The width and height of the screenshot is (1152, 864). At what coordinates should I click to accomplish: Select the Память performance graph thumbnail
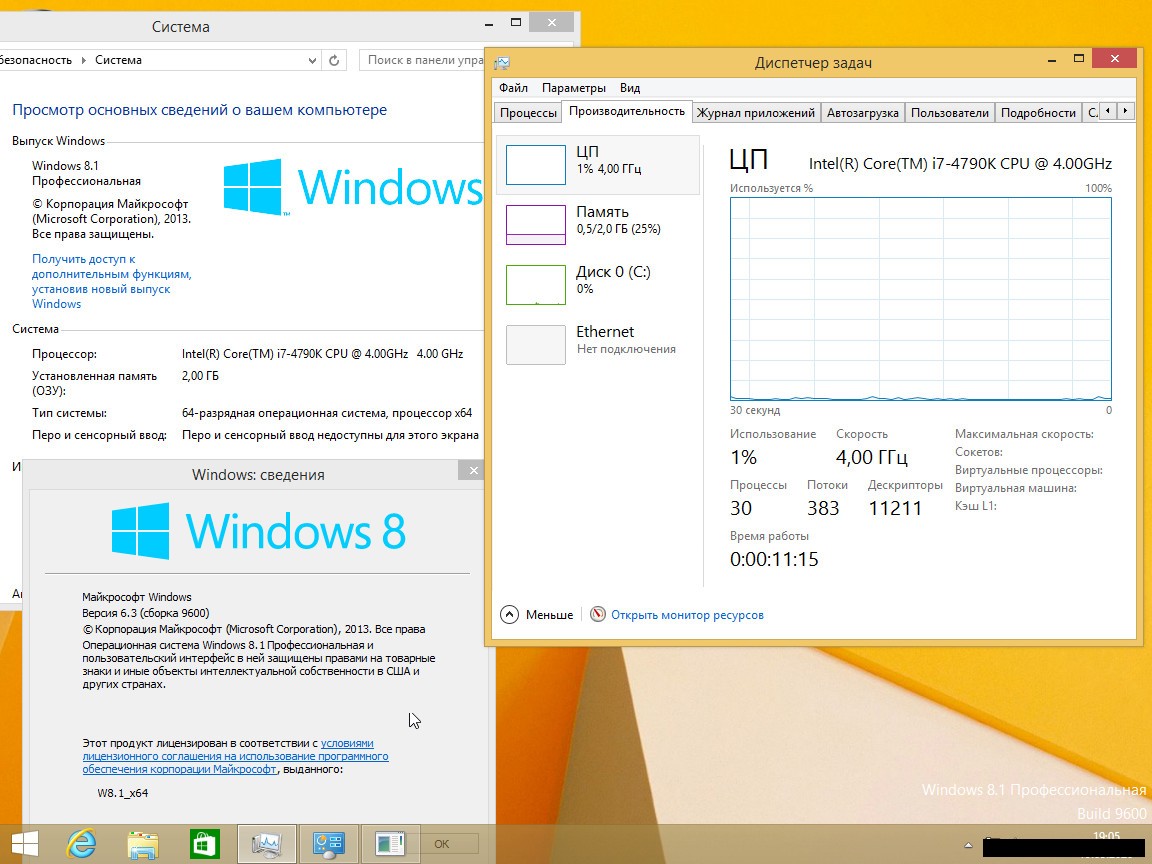pyautogui.click(x=536, y=224)
